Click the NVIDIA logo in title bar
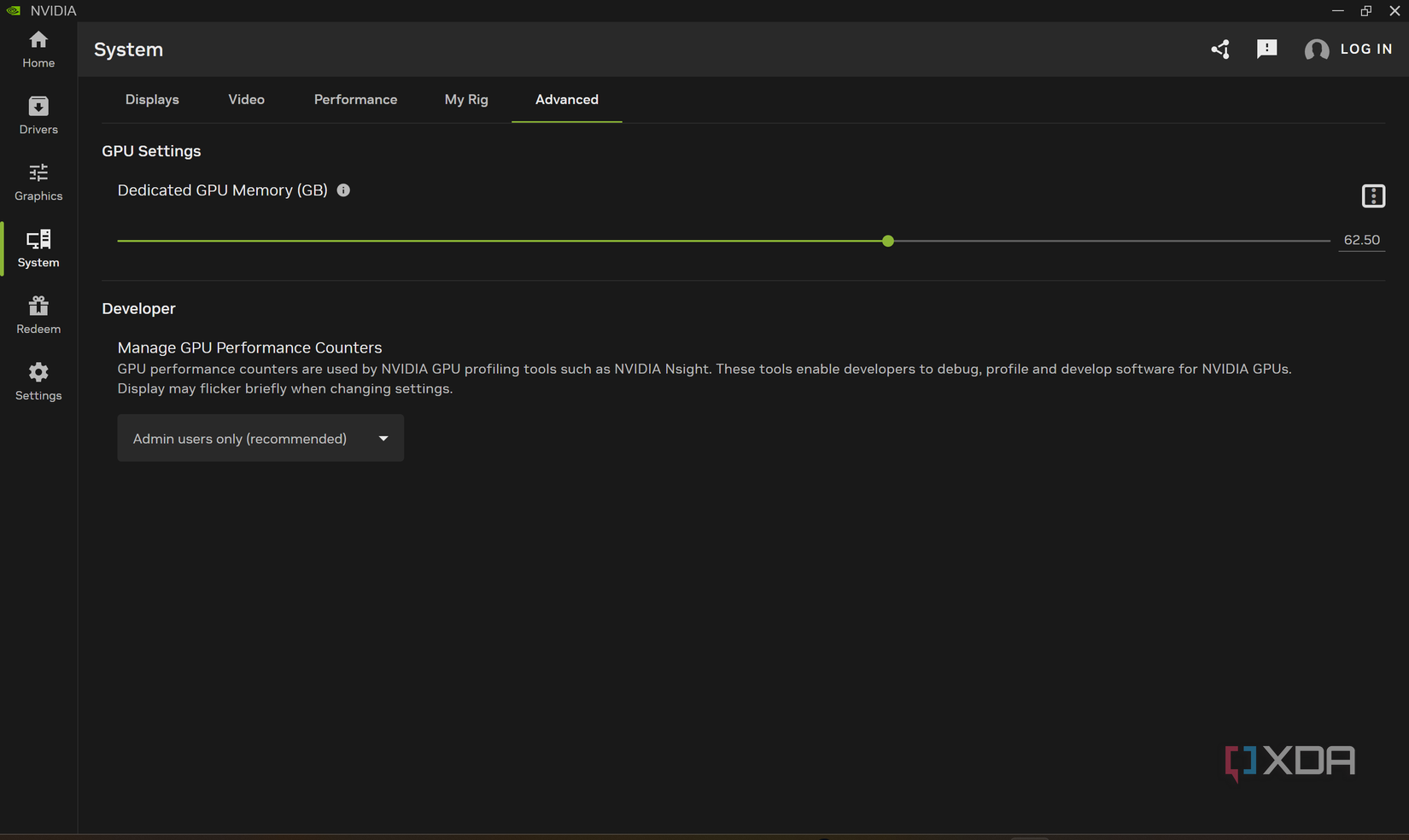Viewport: 1409px width, 840px height. tap(14, 10)
